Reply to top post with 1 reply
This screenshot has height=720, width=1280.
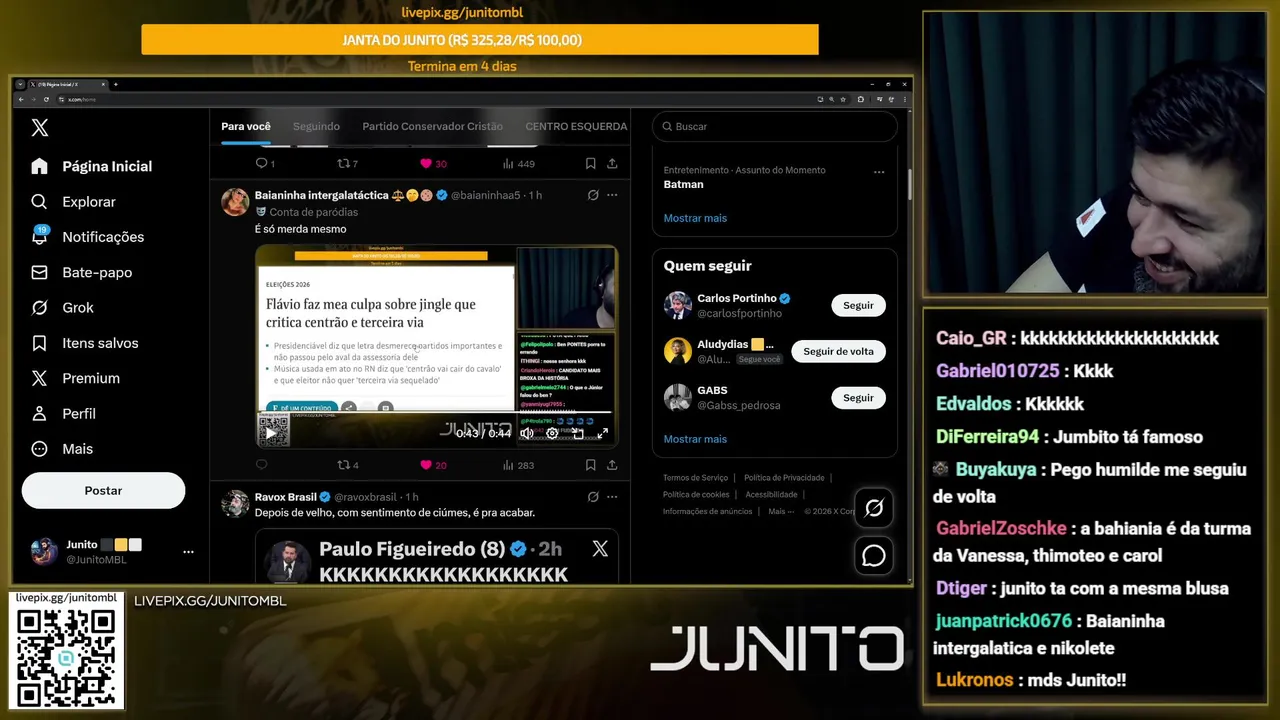click(x=265, y=163)
